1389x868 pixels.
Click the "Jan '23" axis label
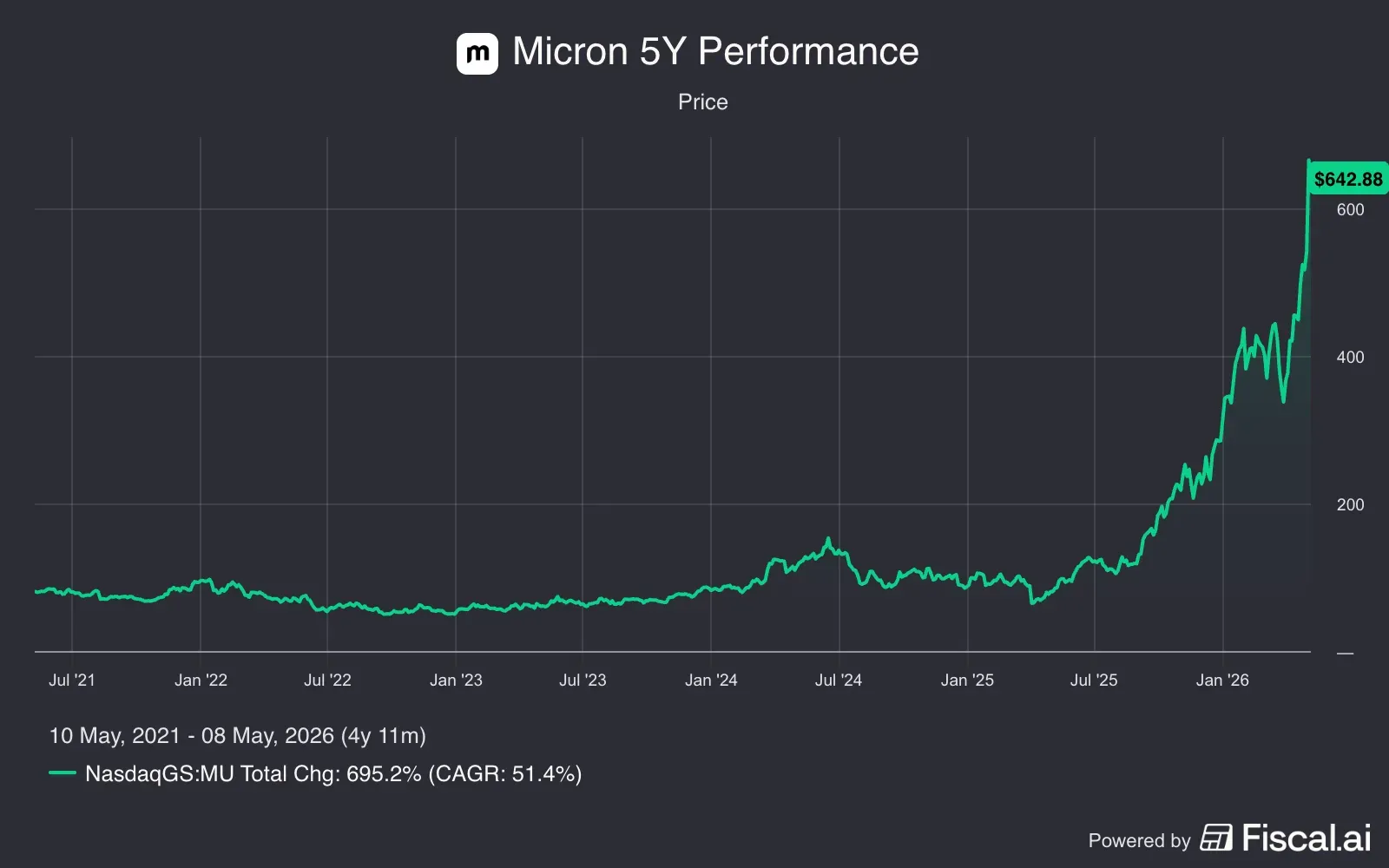[456, 680]
